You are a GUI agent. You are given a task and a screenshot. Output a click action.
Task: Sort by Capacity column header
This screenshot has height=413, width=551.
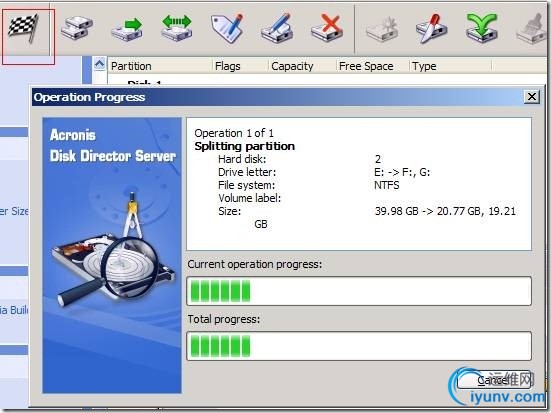(x=303, y=66)
